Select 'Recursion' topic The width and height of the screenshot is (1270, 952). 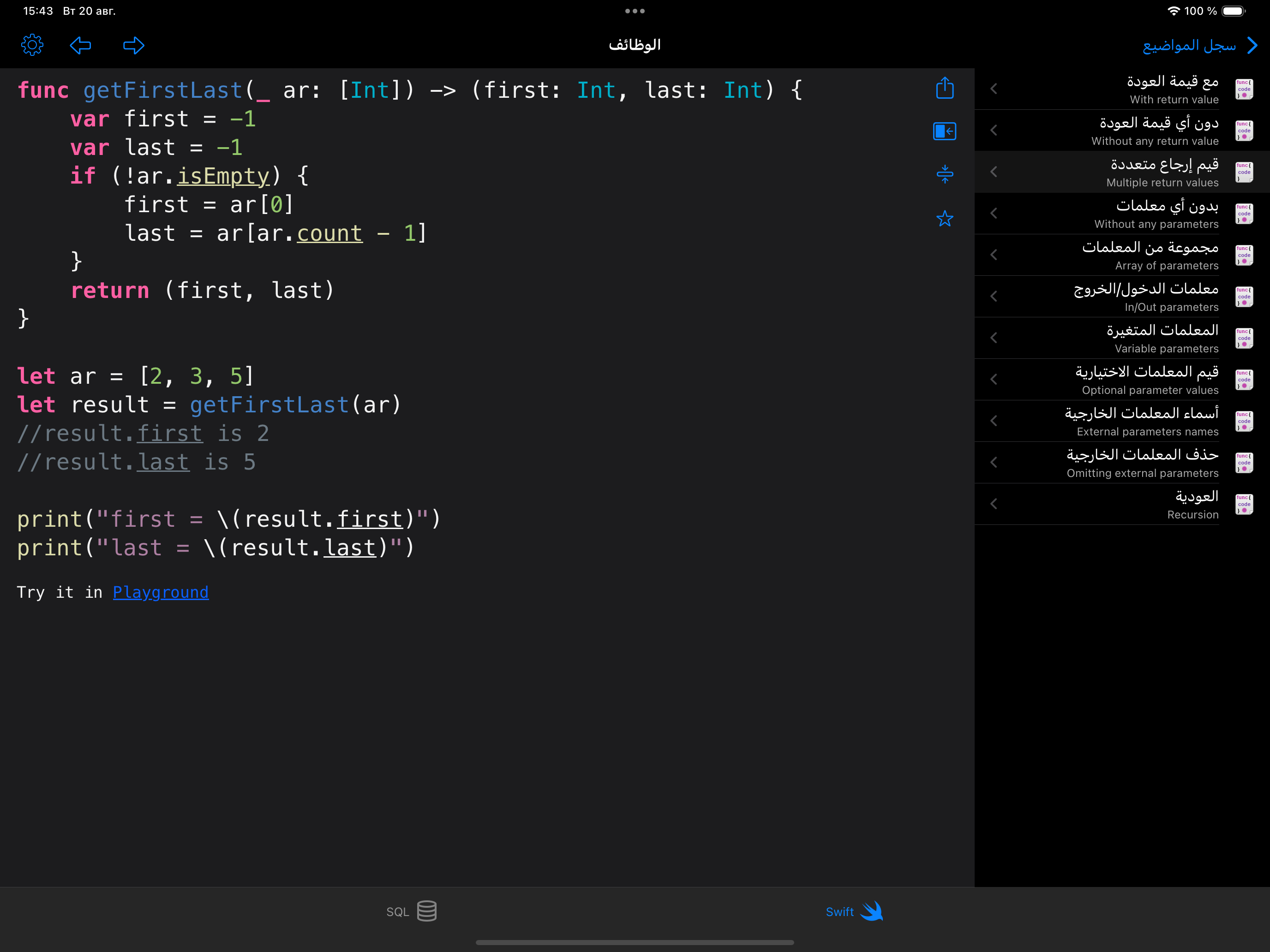pyautogui.click(x=1122, y=504)
